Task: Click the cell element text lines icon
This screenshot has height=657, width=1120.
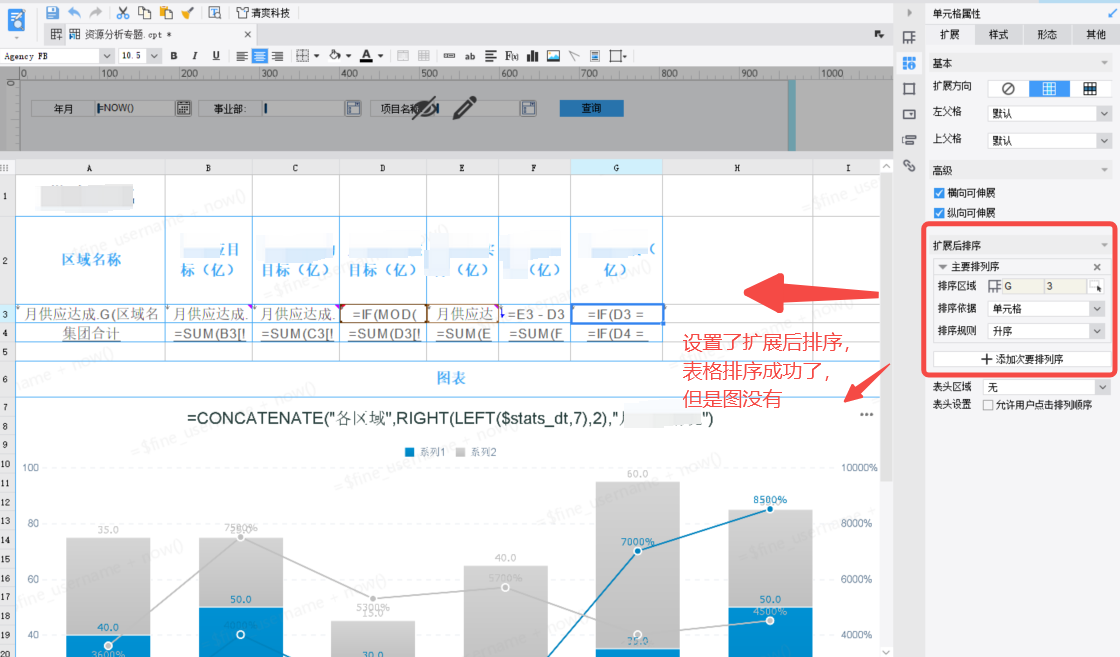Action: pyautogui.click(x=491, y=56)
